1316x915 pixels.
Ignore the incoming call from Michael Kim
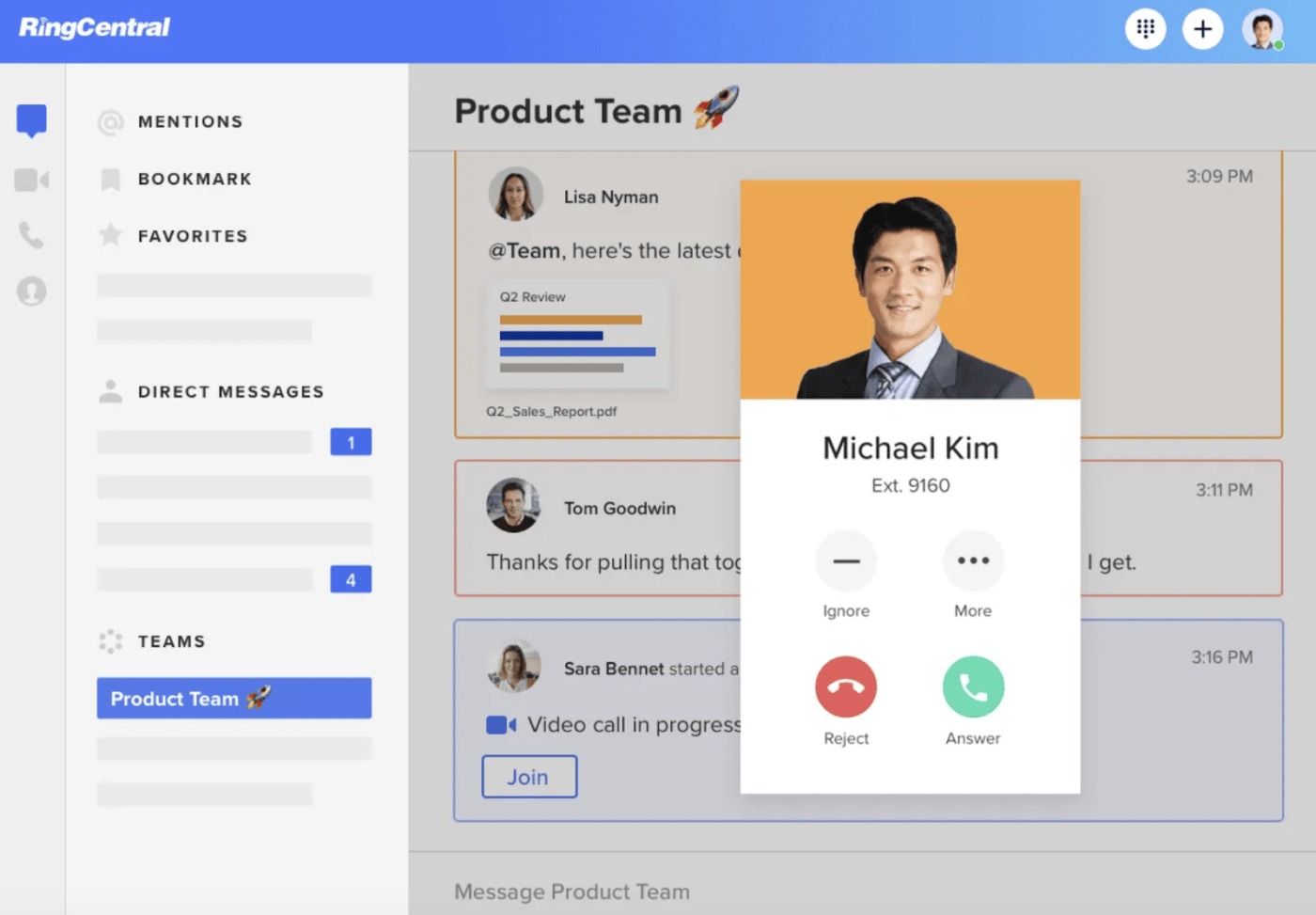[846, 561]
